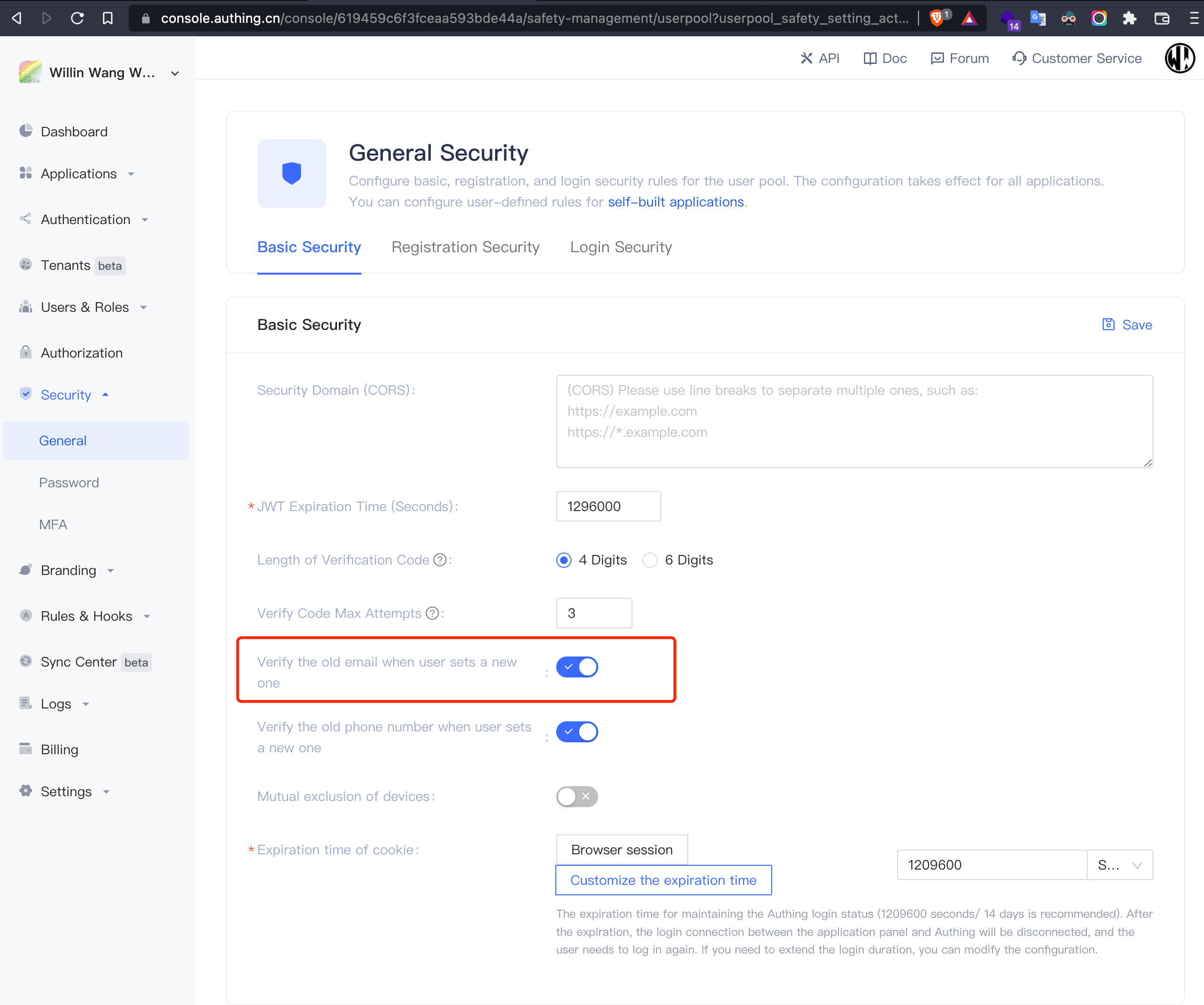Image resolution: width=1204 pixels, height=1005 pixels.
Task: Click the user avatar in top right
Action: click(x=1179, y=59)
